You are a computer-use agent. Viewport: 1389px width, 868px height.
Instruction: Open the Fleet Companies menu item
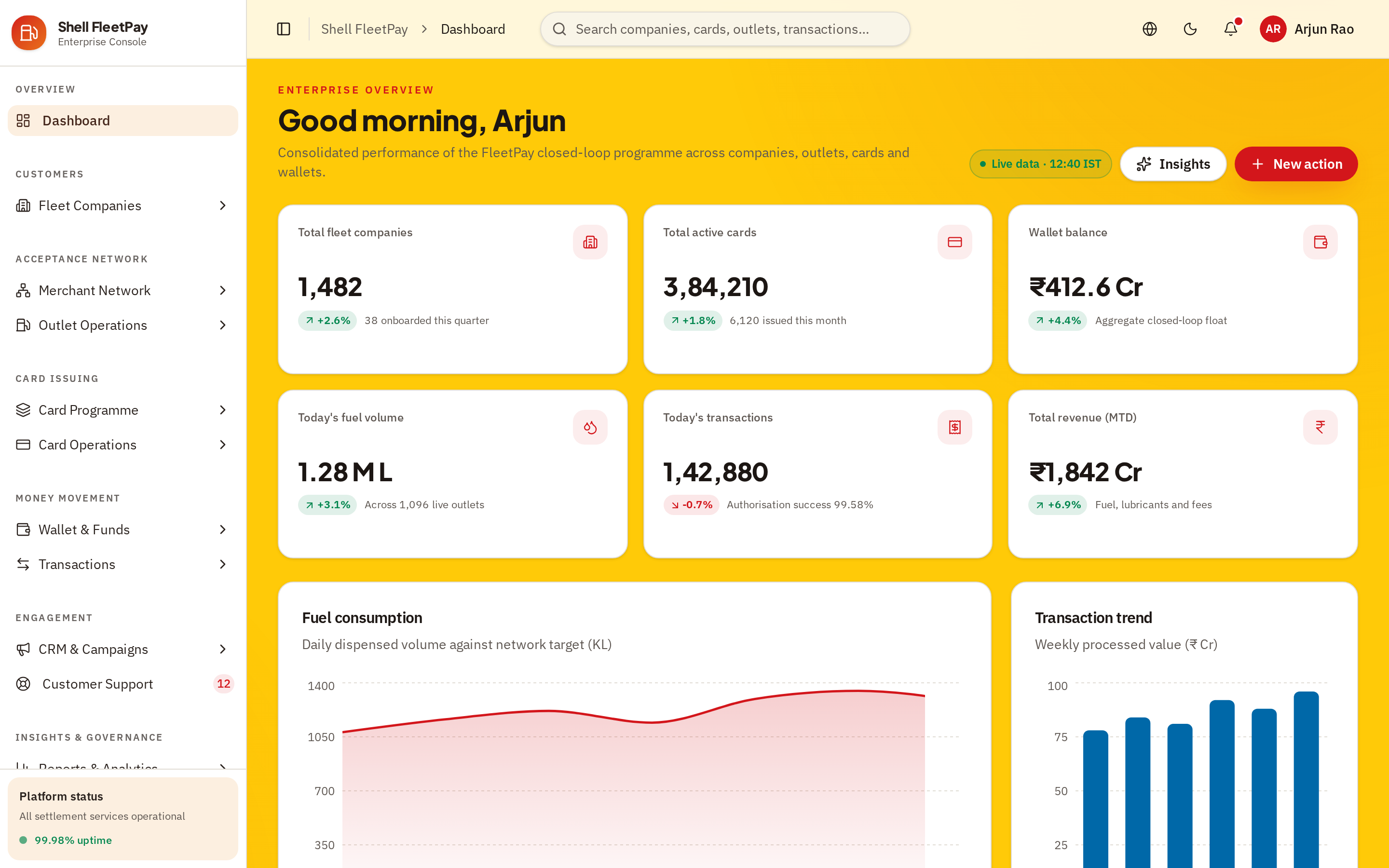(123, 205)
